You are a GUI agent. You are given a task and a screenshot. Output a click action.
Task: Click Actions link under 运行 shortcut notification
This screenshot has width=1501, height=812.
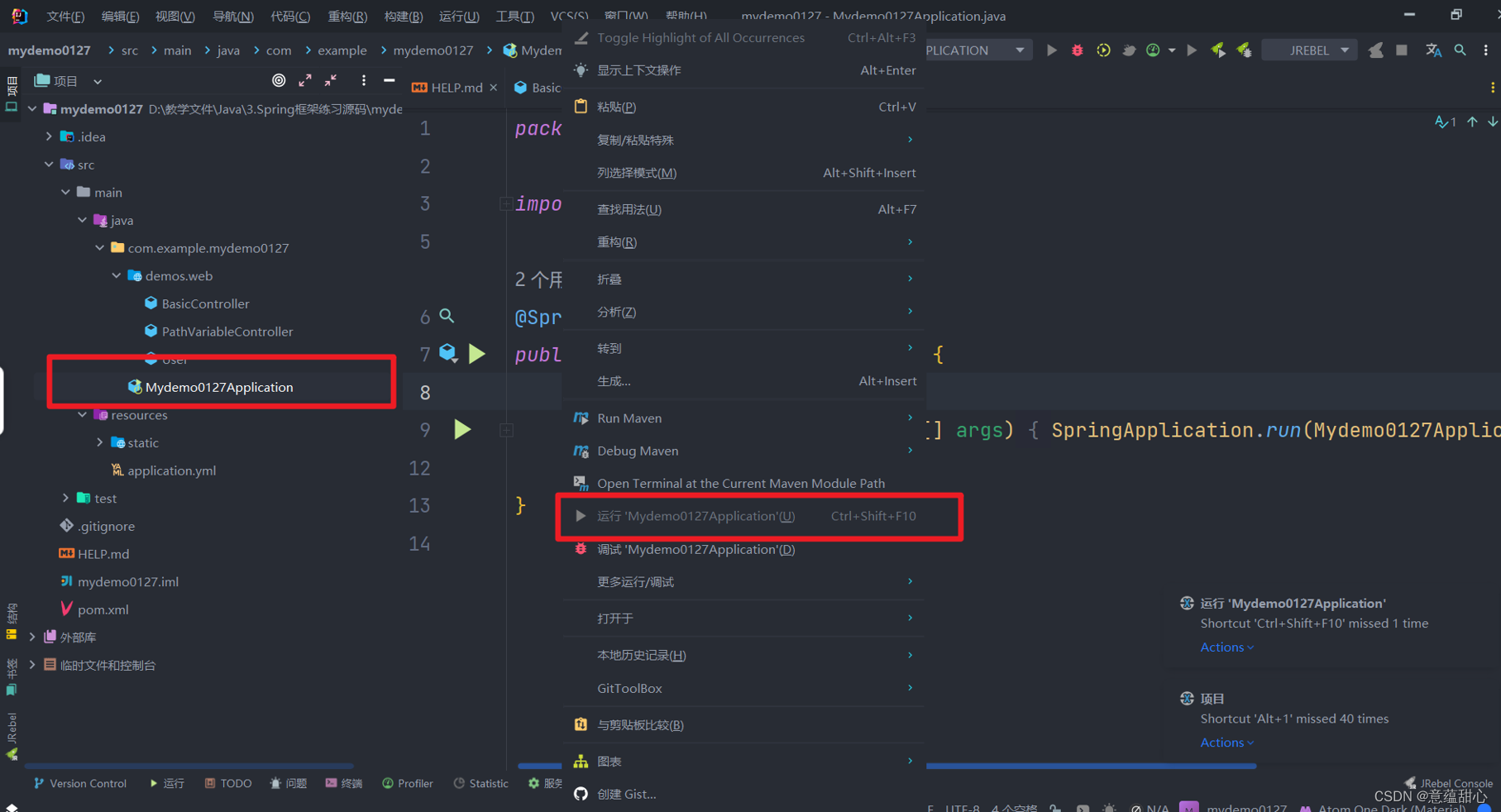coord(1226,647)
